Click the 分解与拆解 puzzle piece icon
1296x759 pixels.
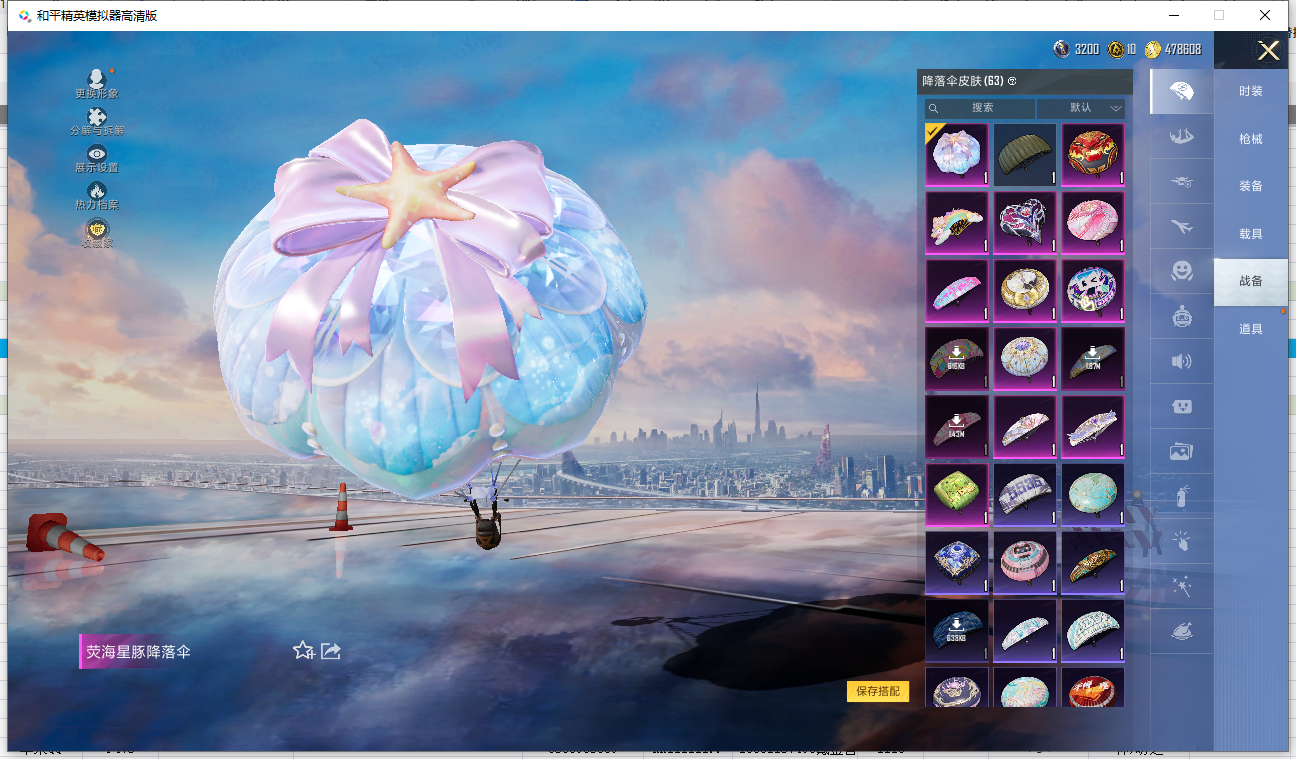pyautogui.click(x=97, y=116)
